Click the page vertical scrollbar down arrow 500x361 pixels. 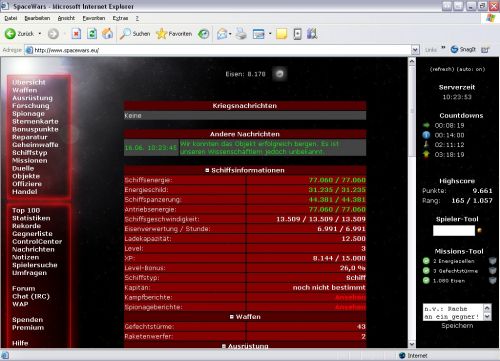pos(412,344)
